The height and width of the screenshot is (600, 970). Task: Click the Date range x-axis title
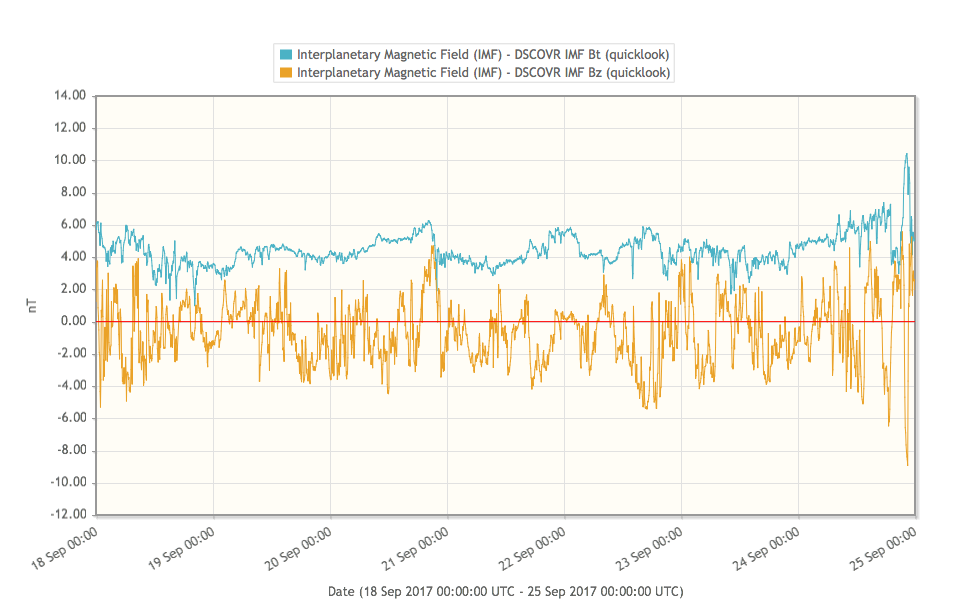(505, 591)
